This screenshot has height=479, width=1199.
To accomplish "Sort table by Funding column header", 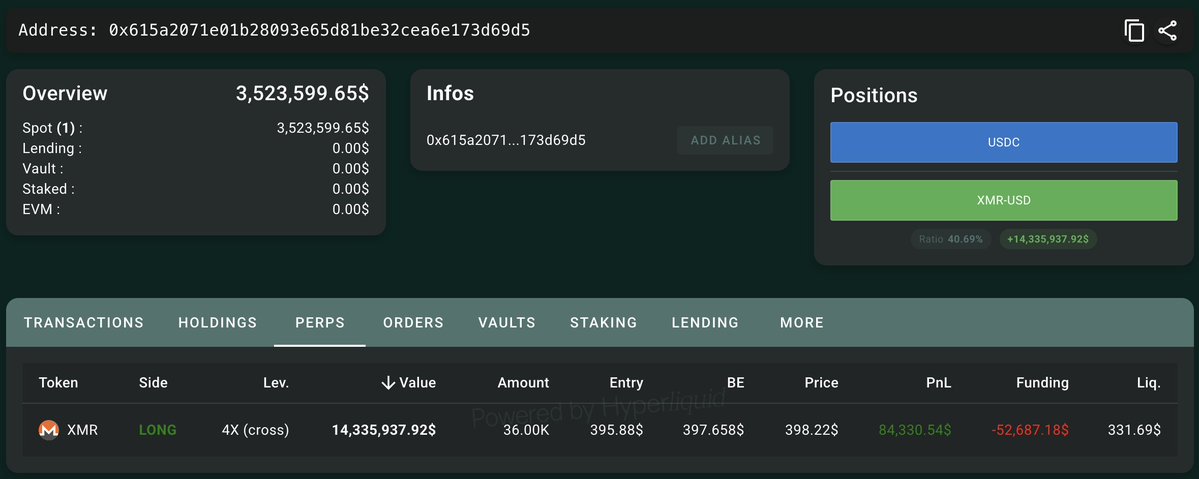I will (1042, 383).
